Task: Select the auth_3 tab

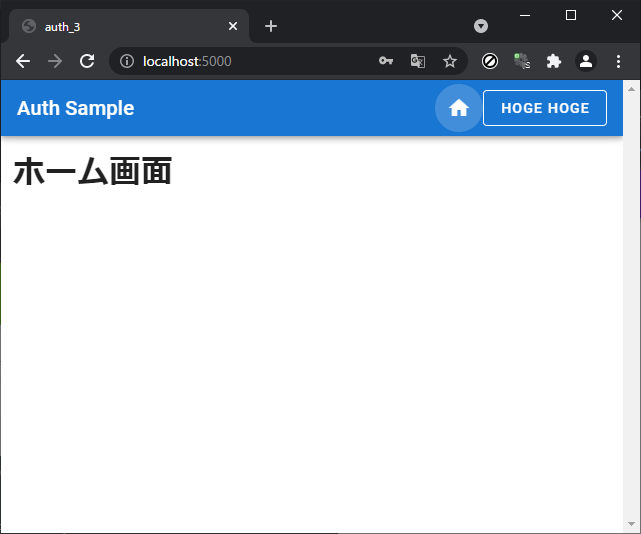Action: pyautogui.click(x=129, y=26)
